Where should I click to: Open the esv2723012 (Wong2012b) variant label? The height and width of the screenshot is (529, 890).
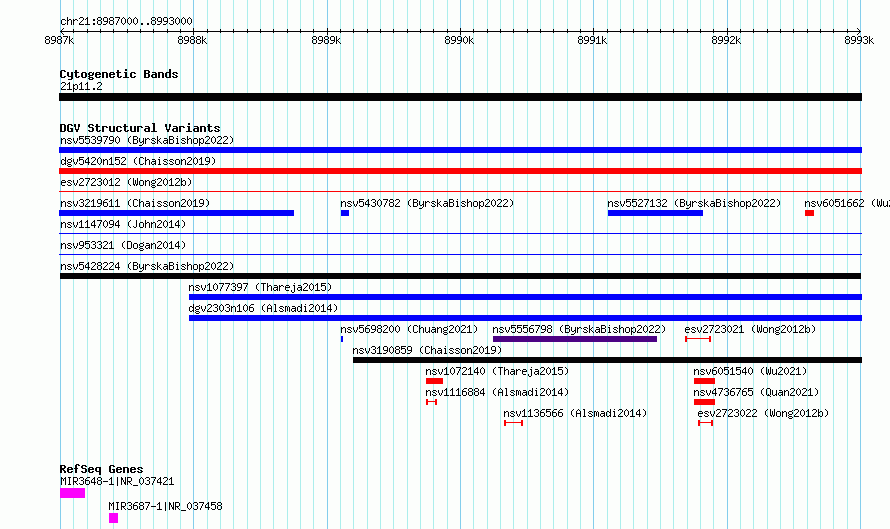pyautogui.click(x=126, y=182)
